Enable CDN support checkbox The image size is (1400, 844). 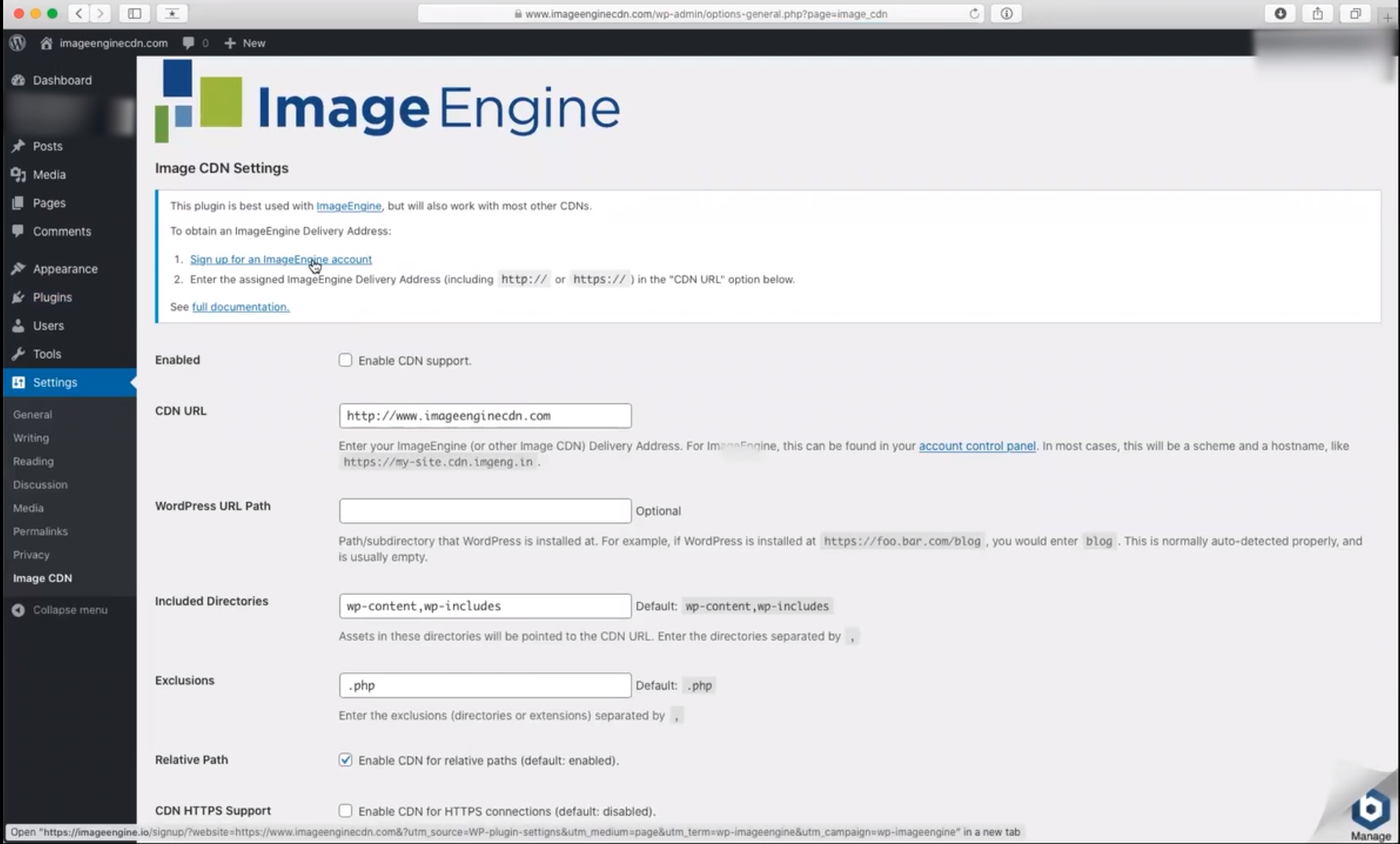coord(345,360)
